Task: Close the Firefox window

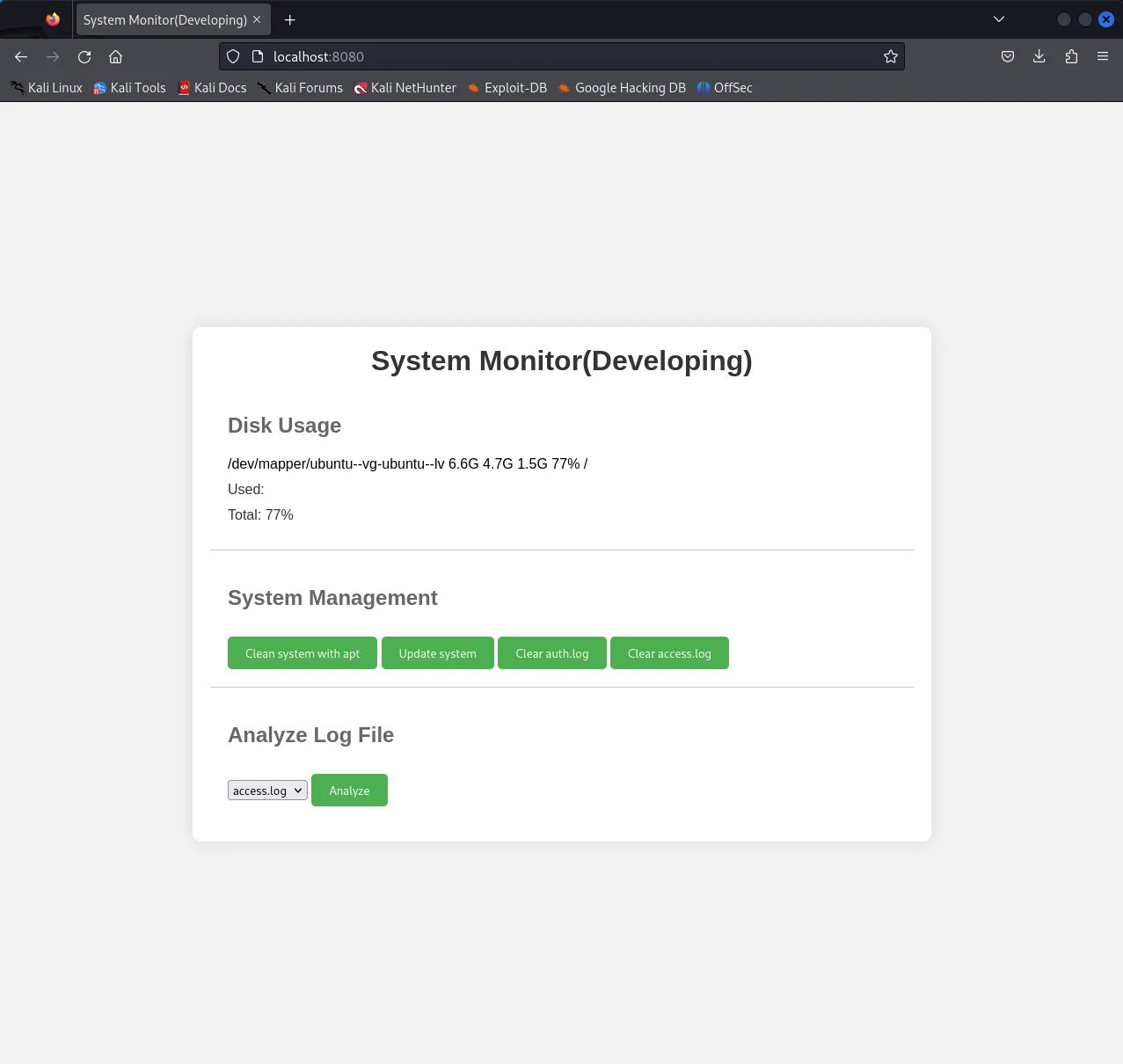Action: 1106,19
